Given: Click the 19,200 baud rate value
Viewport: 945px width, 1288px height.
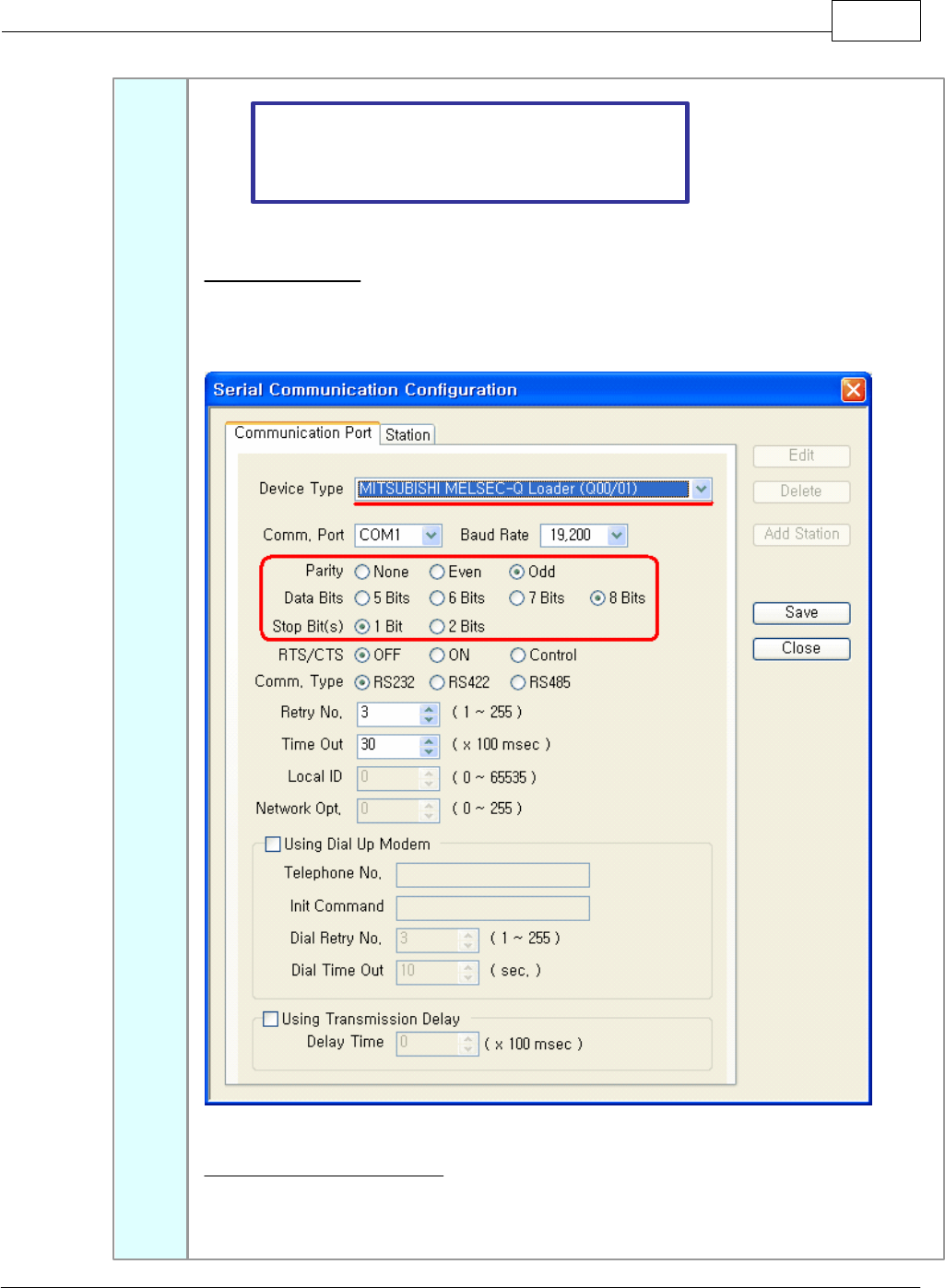Looking at the screenshot, I should point(571,535).
